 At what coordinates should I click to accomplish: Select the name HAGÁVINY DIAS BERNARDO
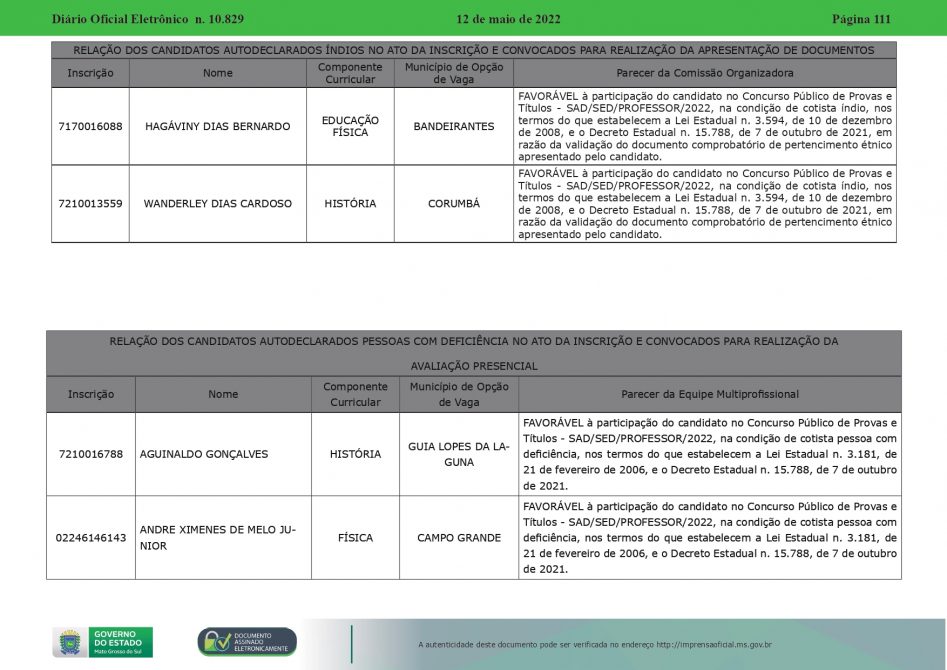[x=217, y=127]
